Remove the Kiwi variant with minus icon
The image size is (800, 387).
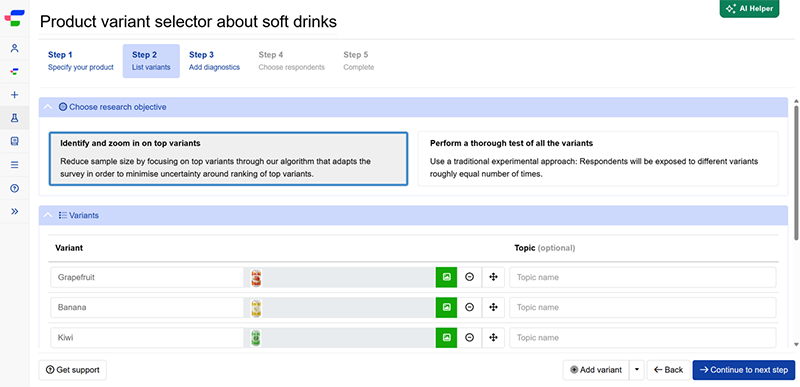click(469, 338)
